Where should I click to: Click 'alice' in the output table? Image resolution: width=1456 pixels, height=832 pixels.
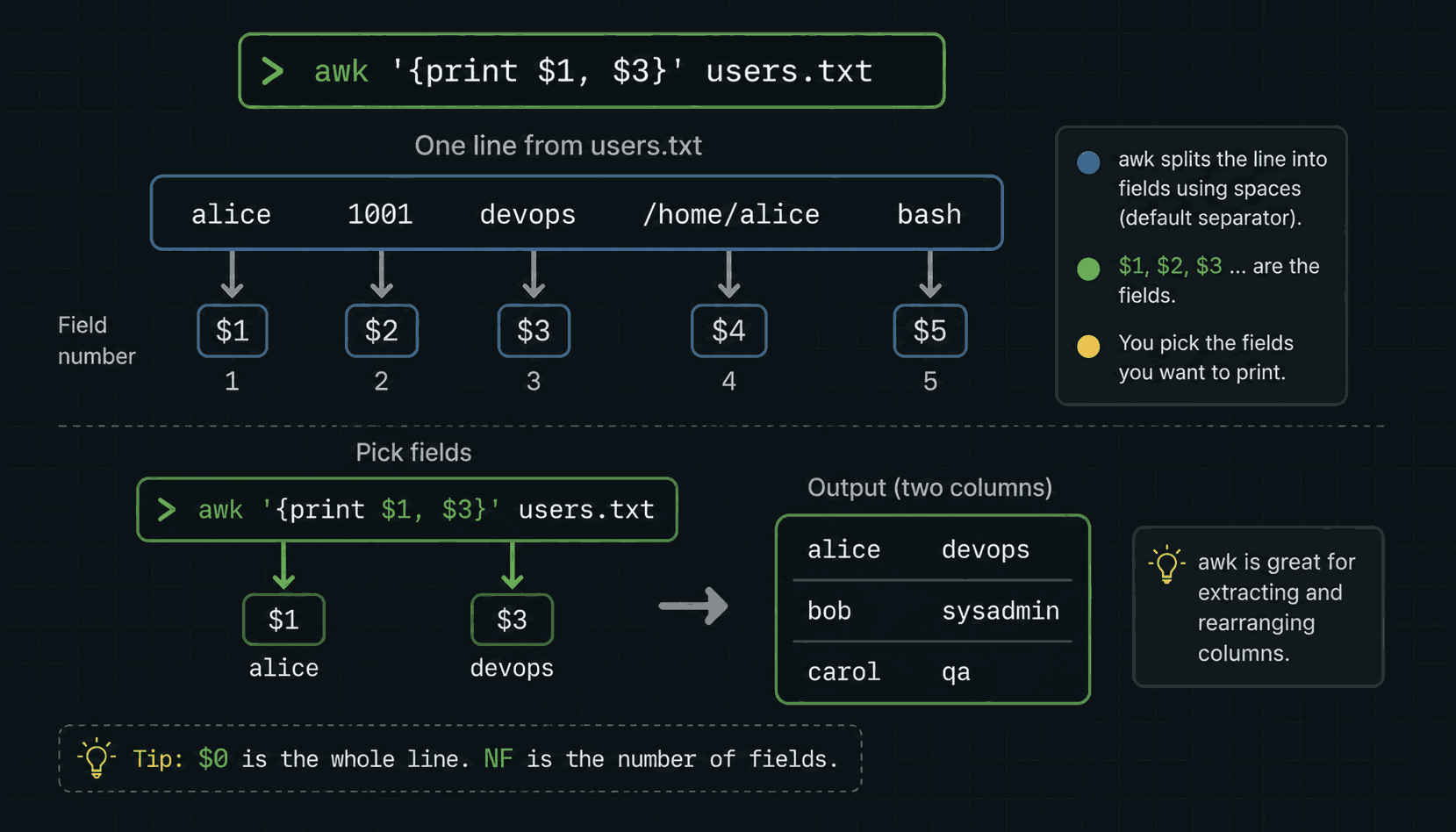click(843, 550)
